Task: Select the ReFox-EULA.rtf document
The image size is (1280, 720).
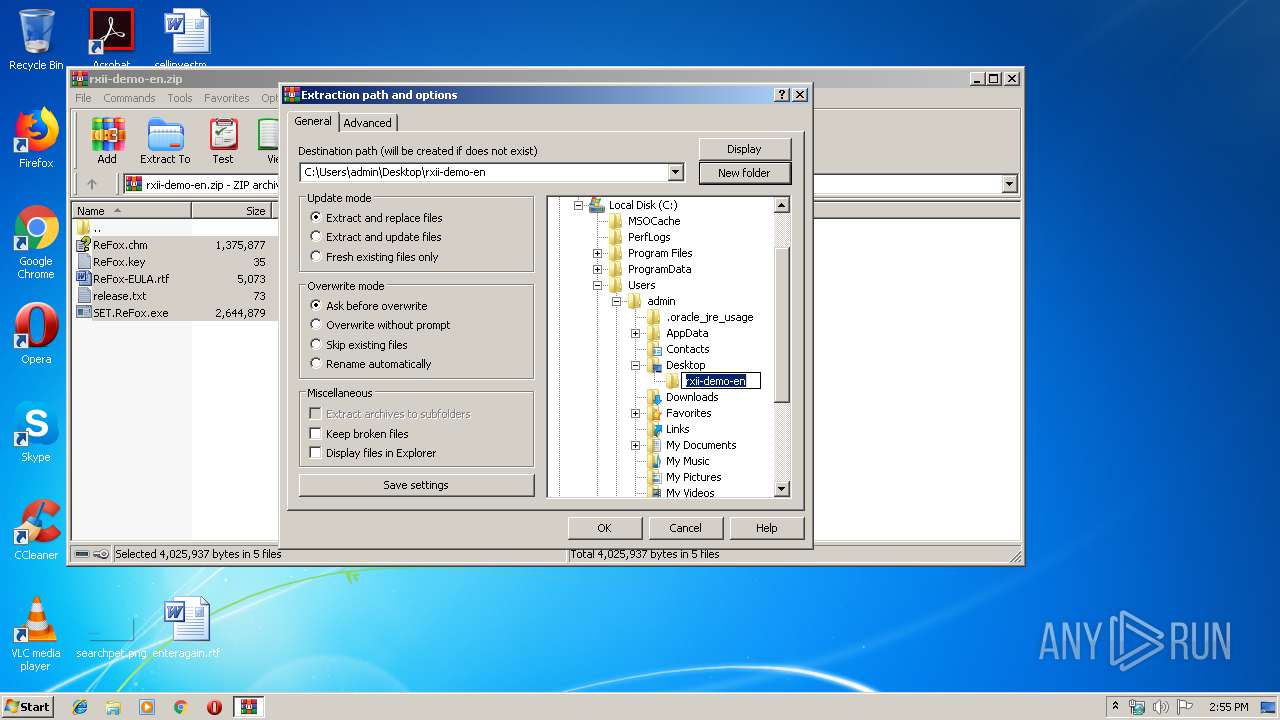Action: click(x=130, y=279)
